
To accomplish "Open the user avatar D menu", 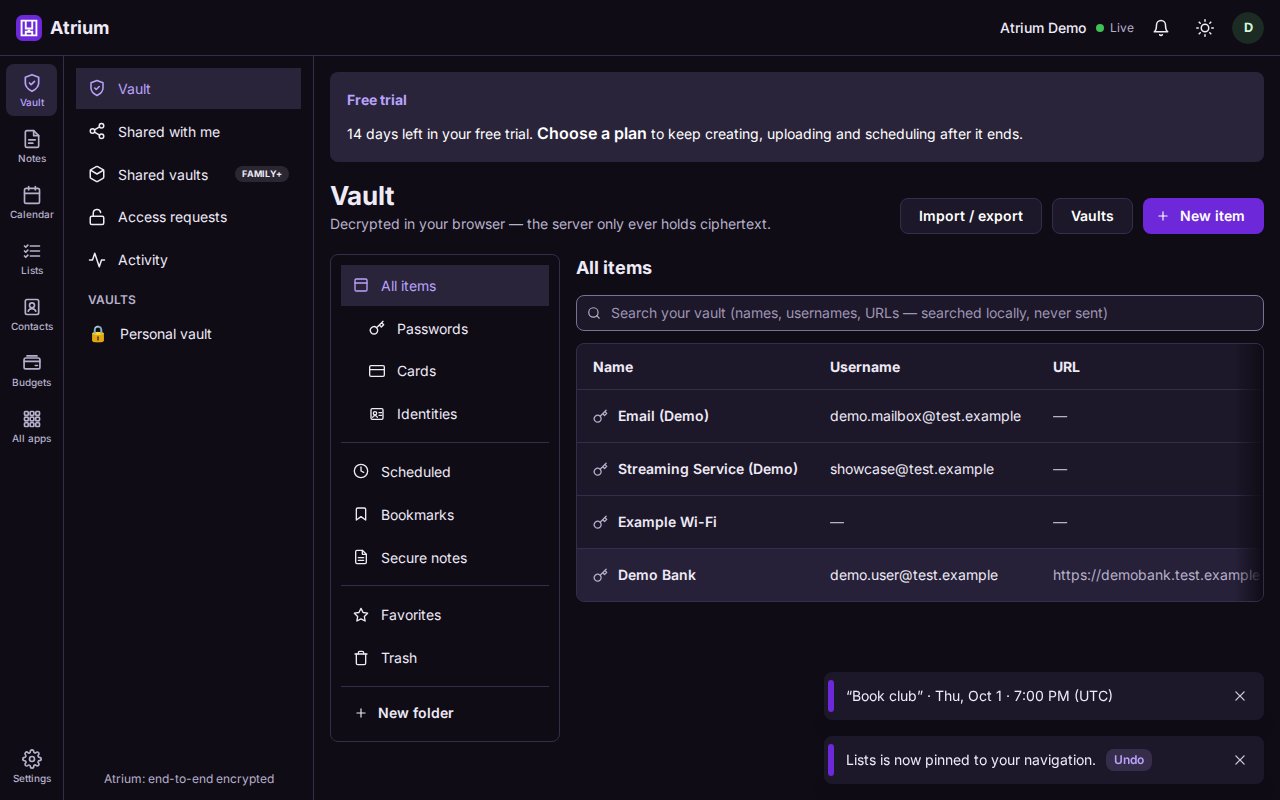I will [1248, 28].
